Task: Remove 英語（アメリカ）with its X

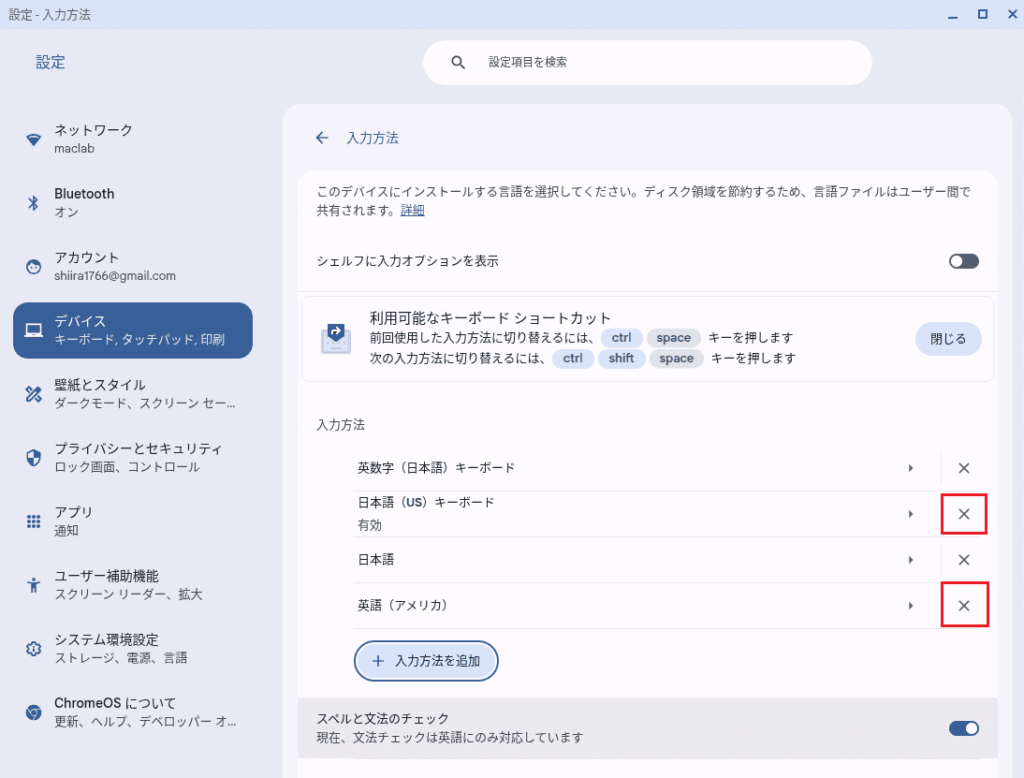Action: 963,606
